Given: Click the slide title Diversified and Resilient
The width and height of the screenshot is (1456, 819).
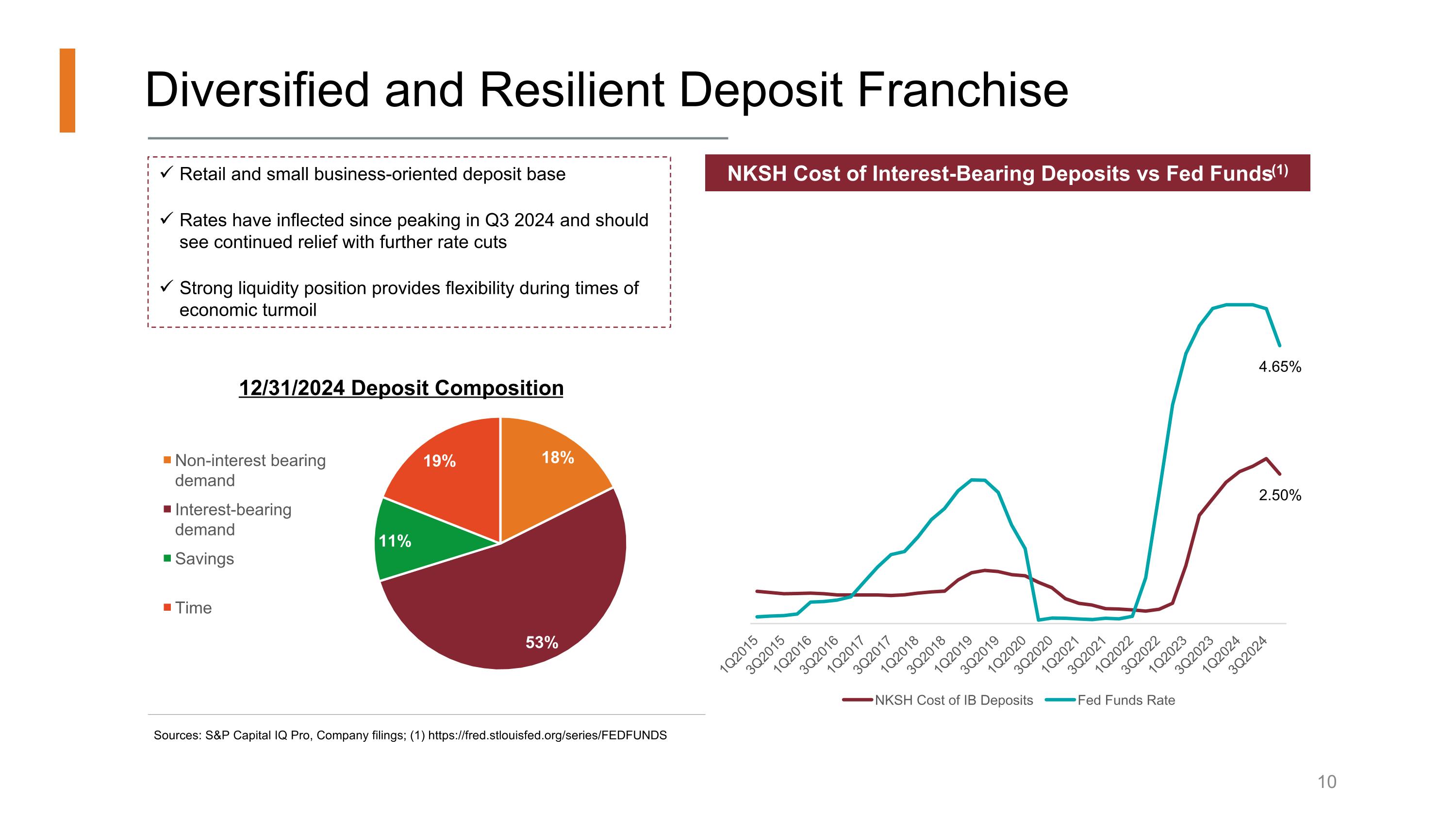Looking at the screenshot, I should [606, 90].
